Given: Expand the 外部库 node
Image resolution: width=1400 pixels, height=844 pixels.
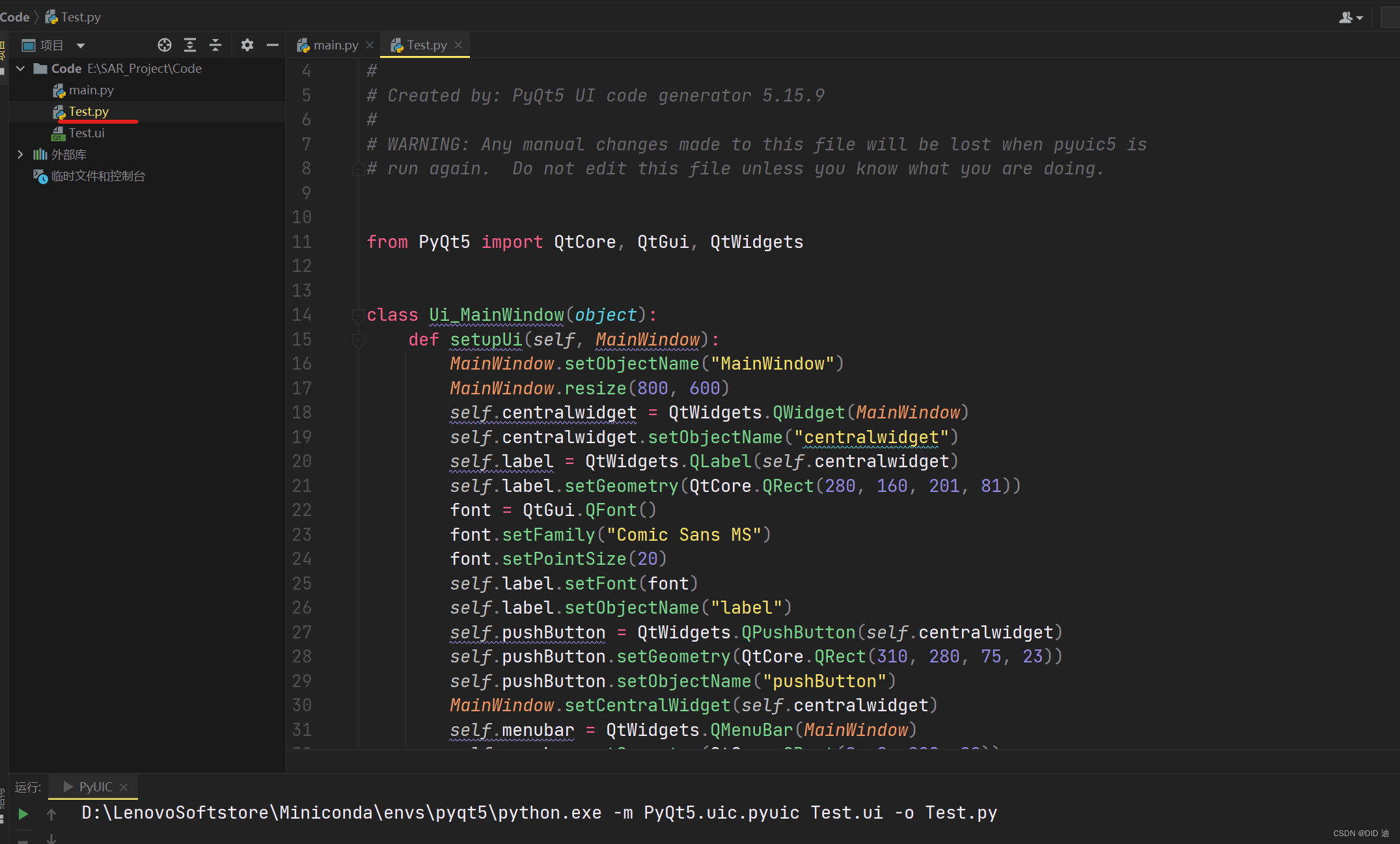Looking at the screenshot, I should [20, 154].
